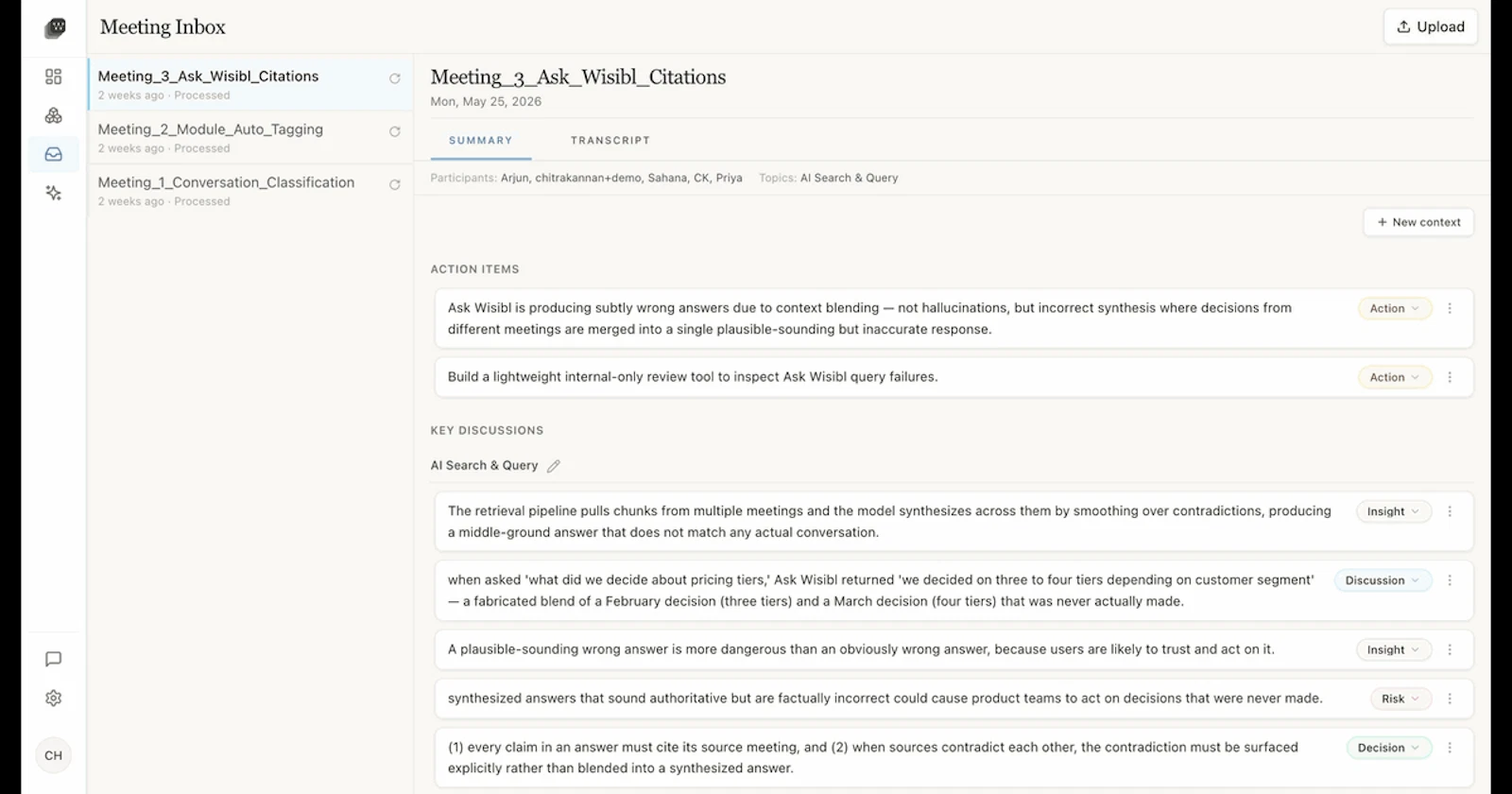The image size is (1512, 794).
Task: Click the 'what did we decide about pricing tiers' text
Action: [x=881, y=591]
